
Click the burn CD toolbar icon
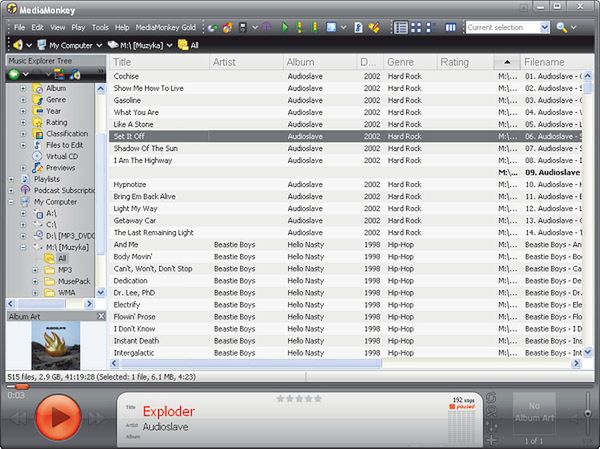(227, 27)
